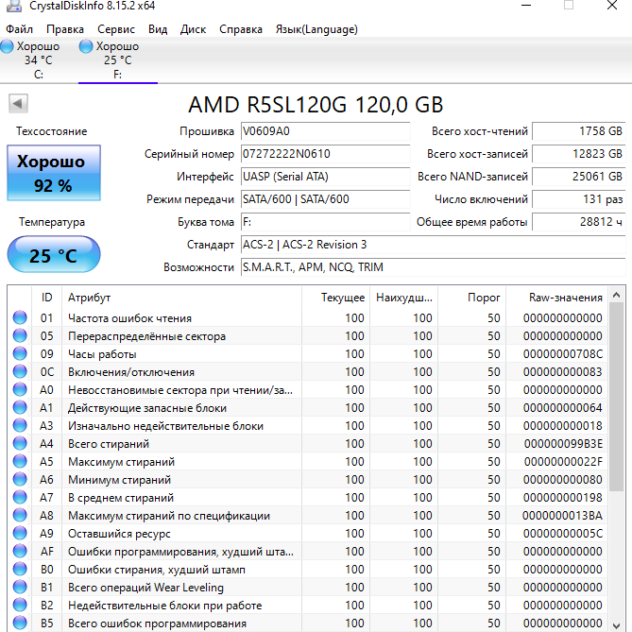Click the scrollbar up arrow in attribute list
The height and width of the screenshot is (632, 632).
[x=616, y=295]
